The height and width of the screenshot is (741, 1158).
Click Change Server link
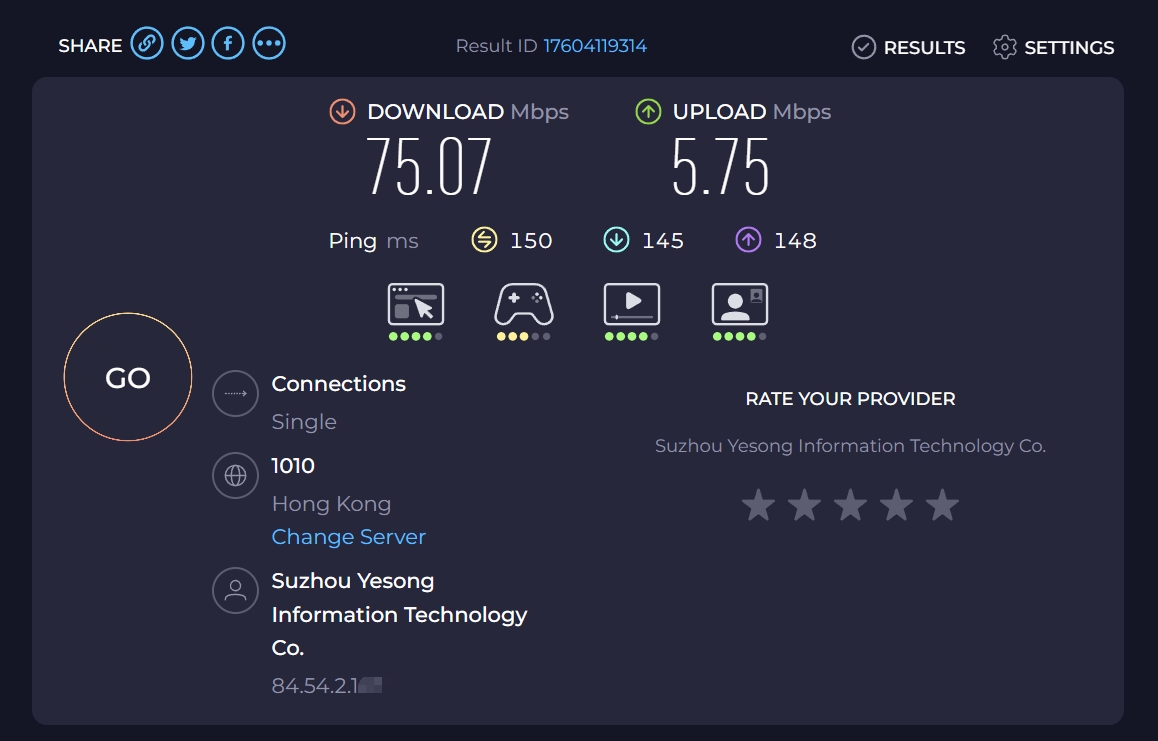(x=349, y=536)
